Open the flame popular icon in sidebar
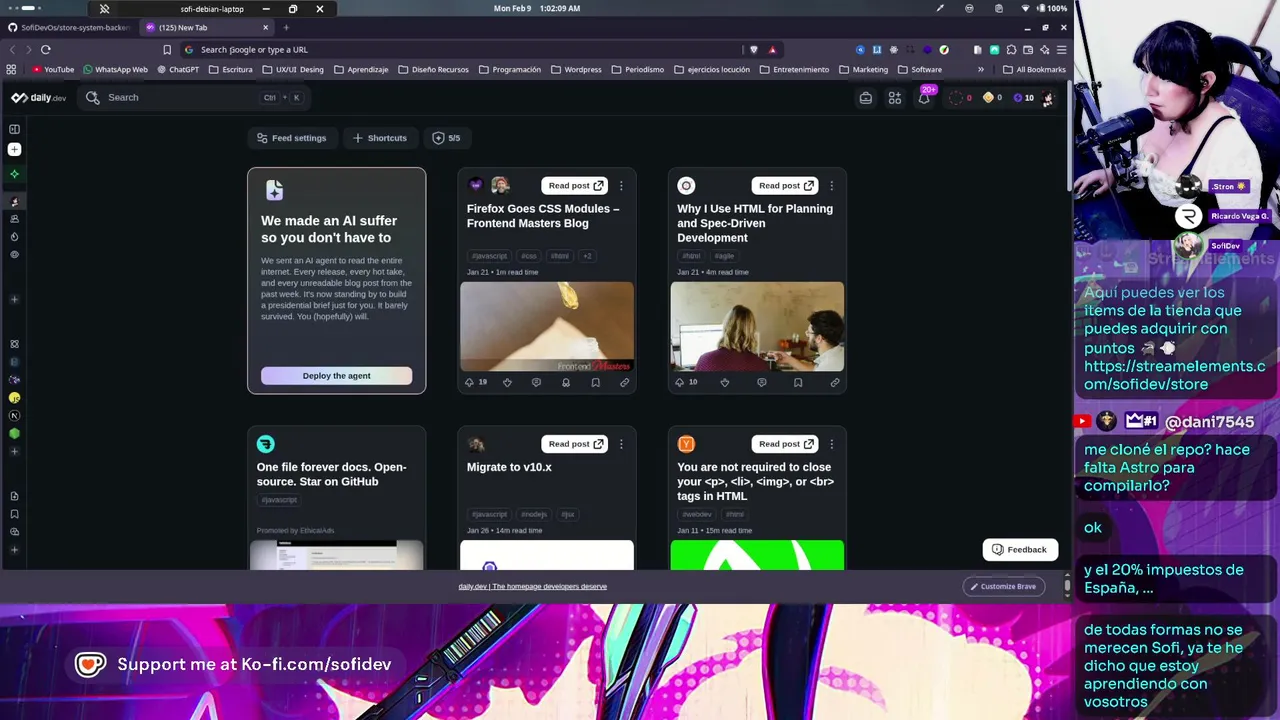The width and height of the screenshot is (1280, 720). [x=14, y=237]
